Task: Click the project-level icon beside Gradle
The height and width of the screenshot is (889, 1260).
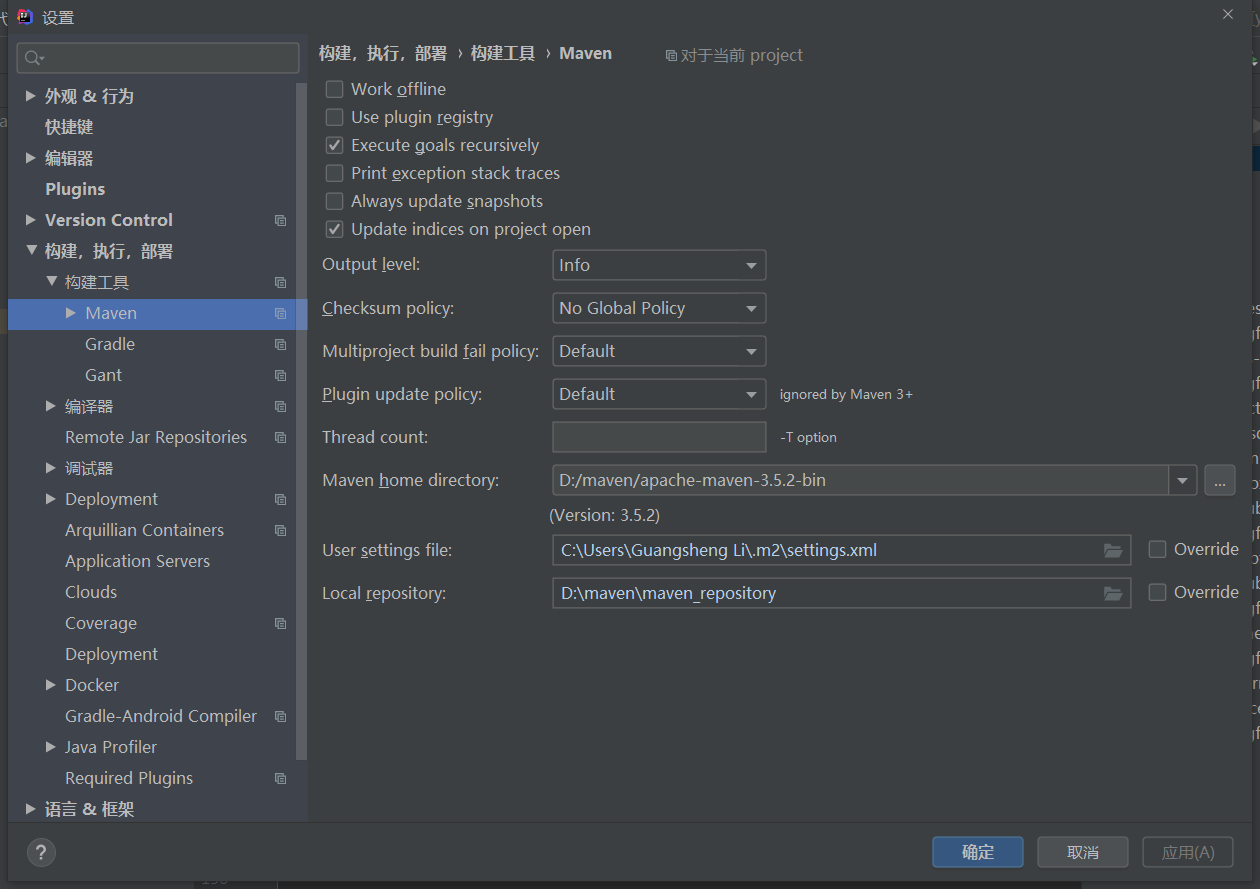Action: click(280, 345)
